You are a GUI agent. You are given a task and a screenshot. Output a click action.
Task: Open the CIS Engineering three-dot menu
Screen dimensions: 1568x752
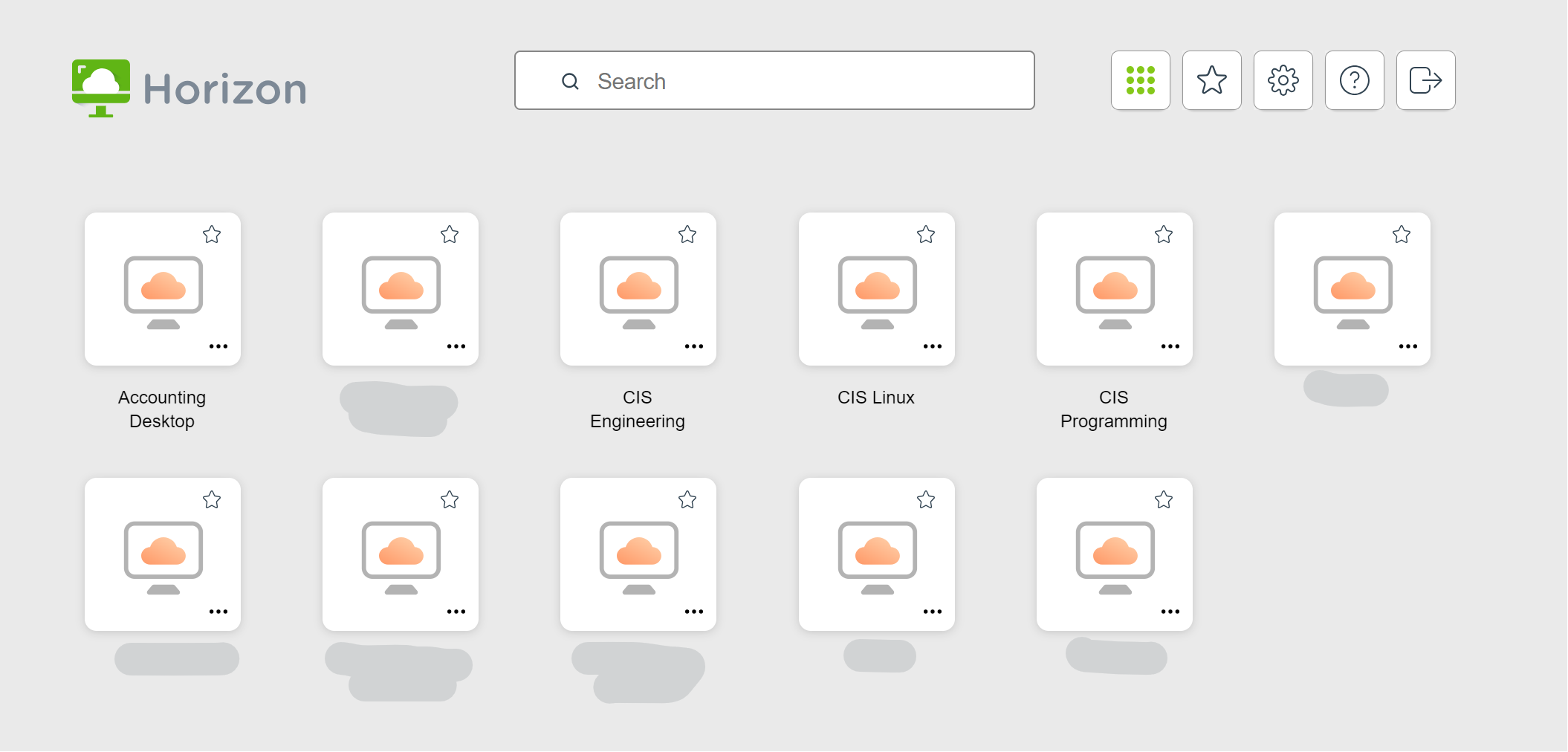click(x=694, y=346)
